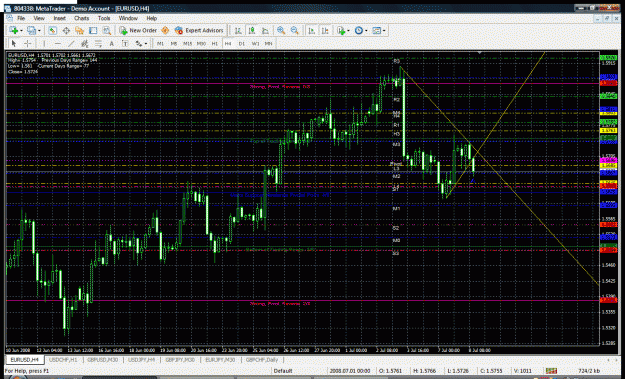Open the View menu

pos(39,18)
